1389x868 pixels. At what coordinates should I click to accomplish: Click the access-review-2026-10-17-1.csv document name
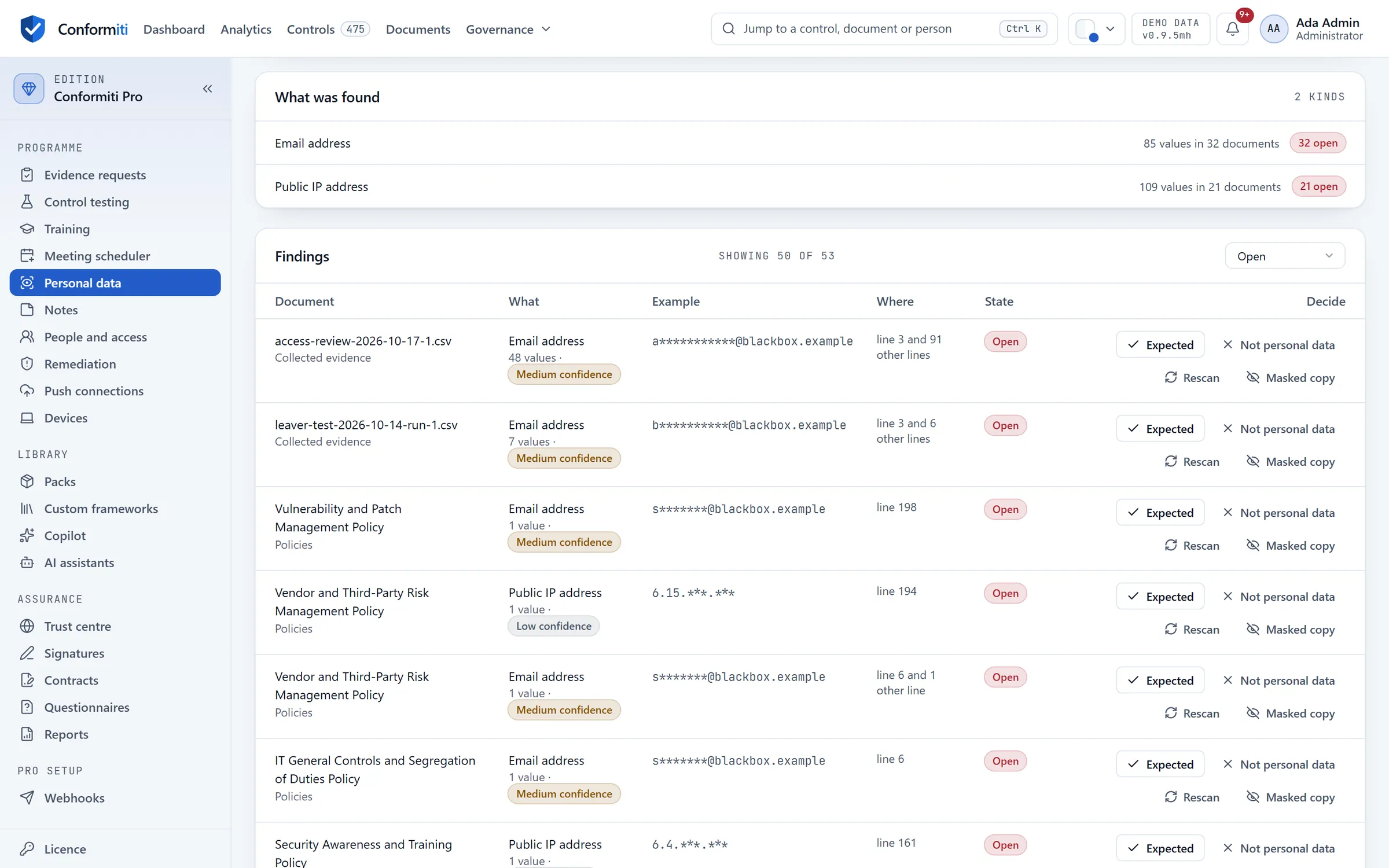click(x=363, y=341)
